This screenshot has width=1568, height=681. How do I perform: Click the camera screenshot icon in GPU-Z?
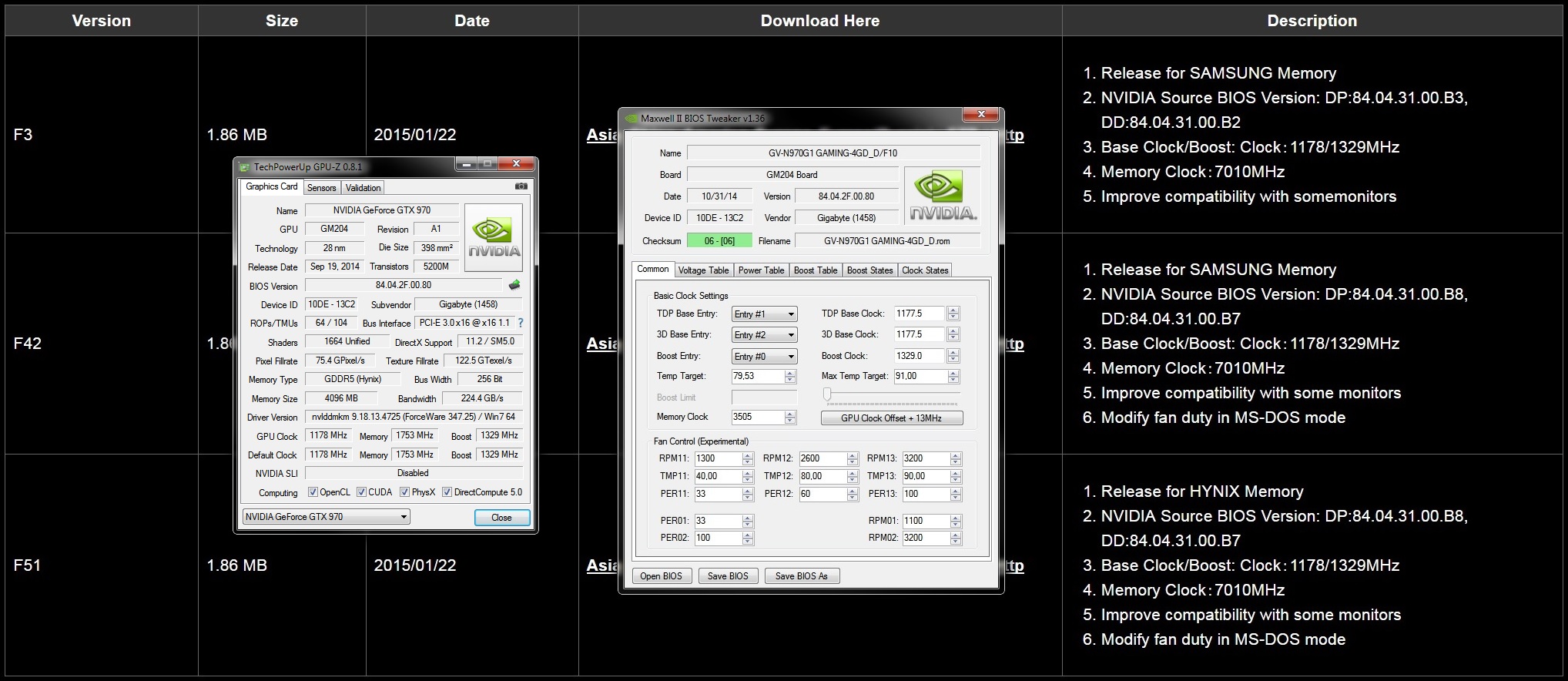[521, 186]
